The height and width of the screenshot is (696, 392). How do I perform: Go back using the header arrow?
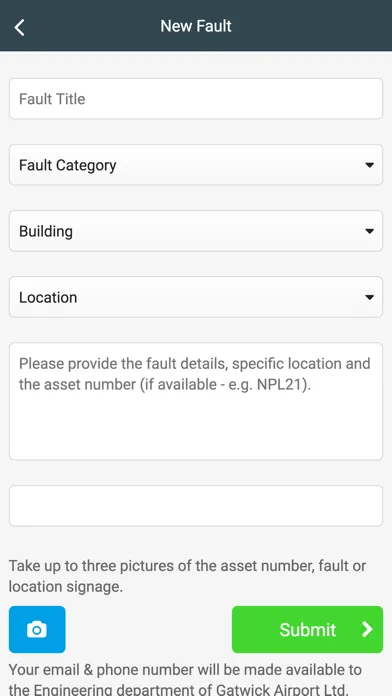[19, 27]
